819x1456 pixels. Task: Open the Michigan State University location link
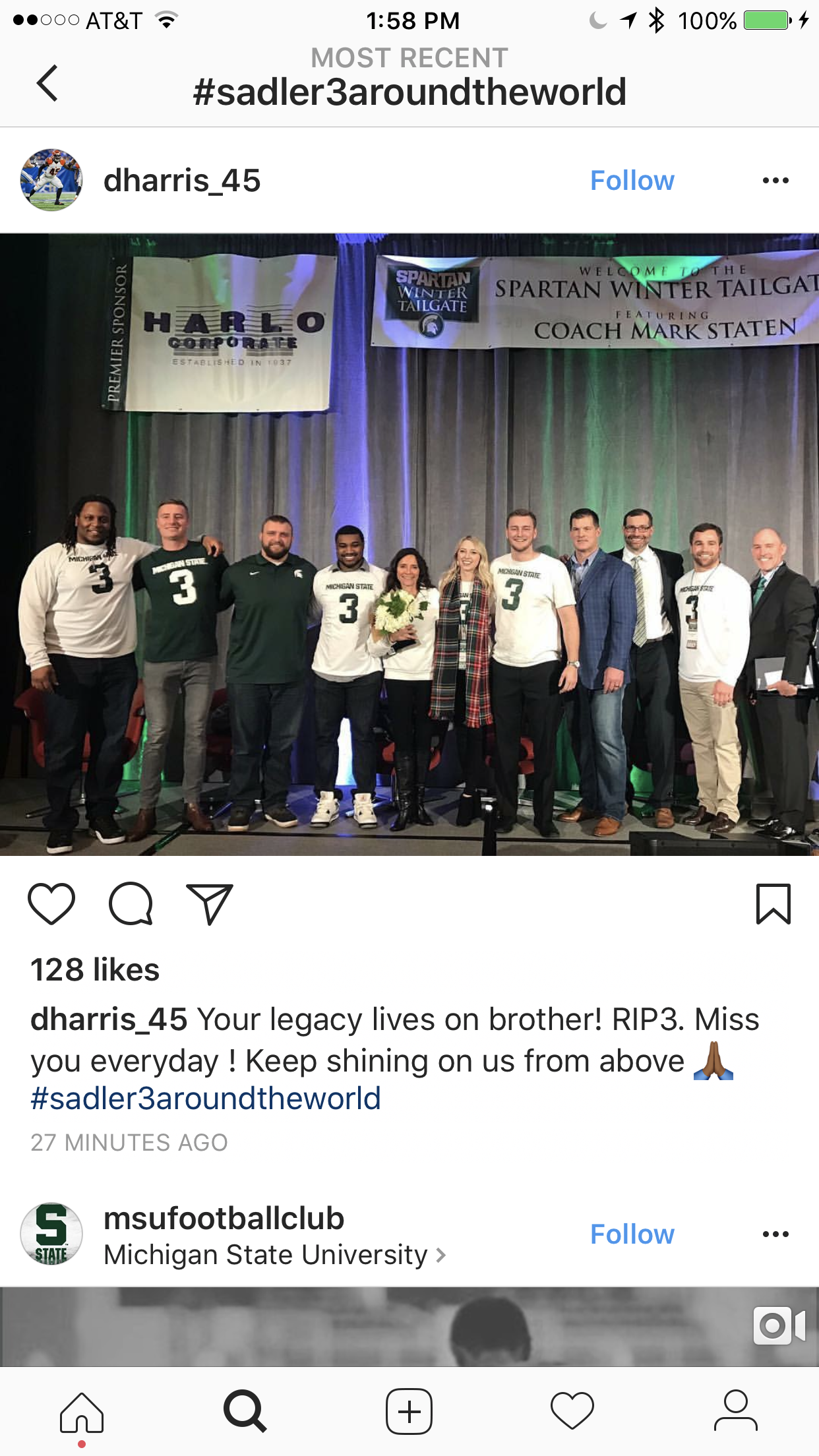(x=274, y=1254)
